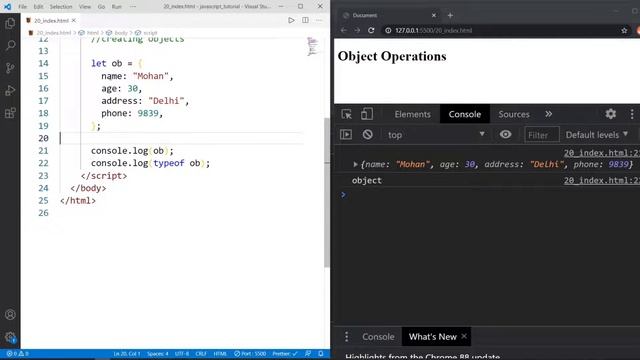Bookmark this page with the star icon
Viewport: 640px width, 360px height.
tap(624, 30)
